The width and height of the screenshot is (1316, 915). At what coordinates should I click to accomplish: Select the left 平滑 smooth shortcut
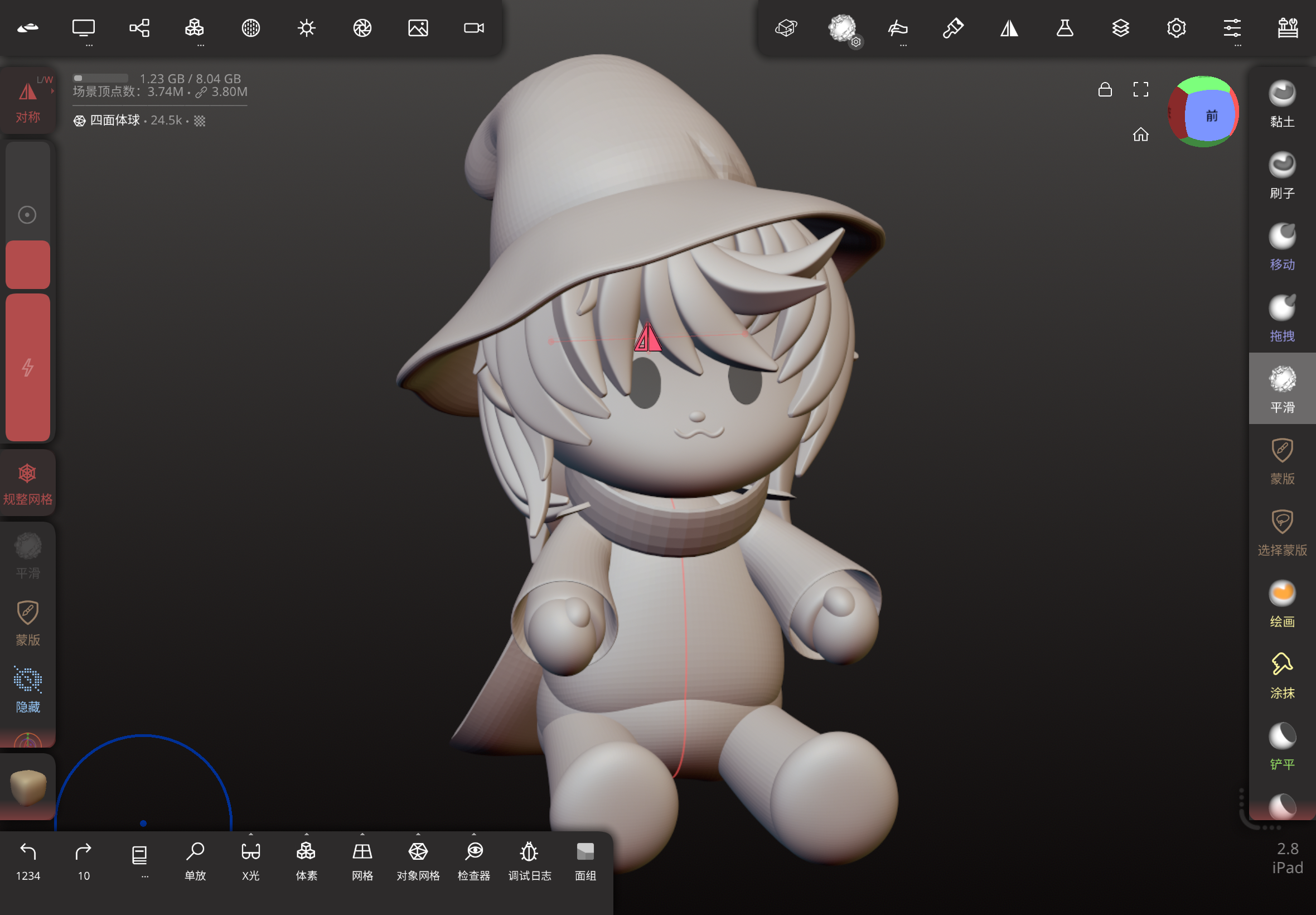27,556
